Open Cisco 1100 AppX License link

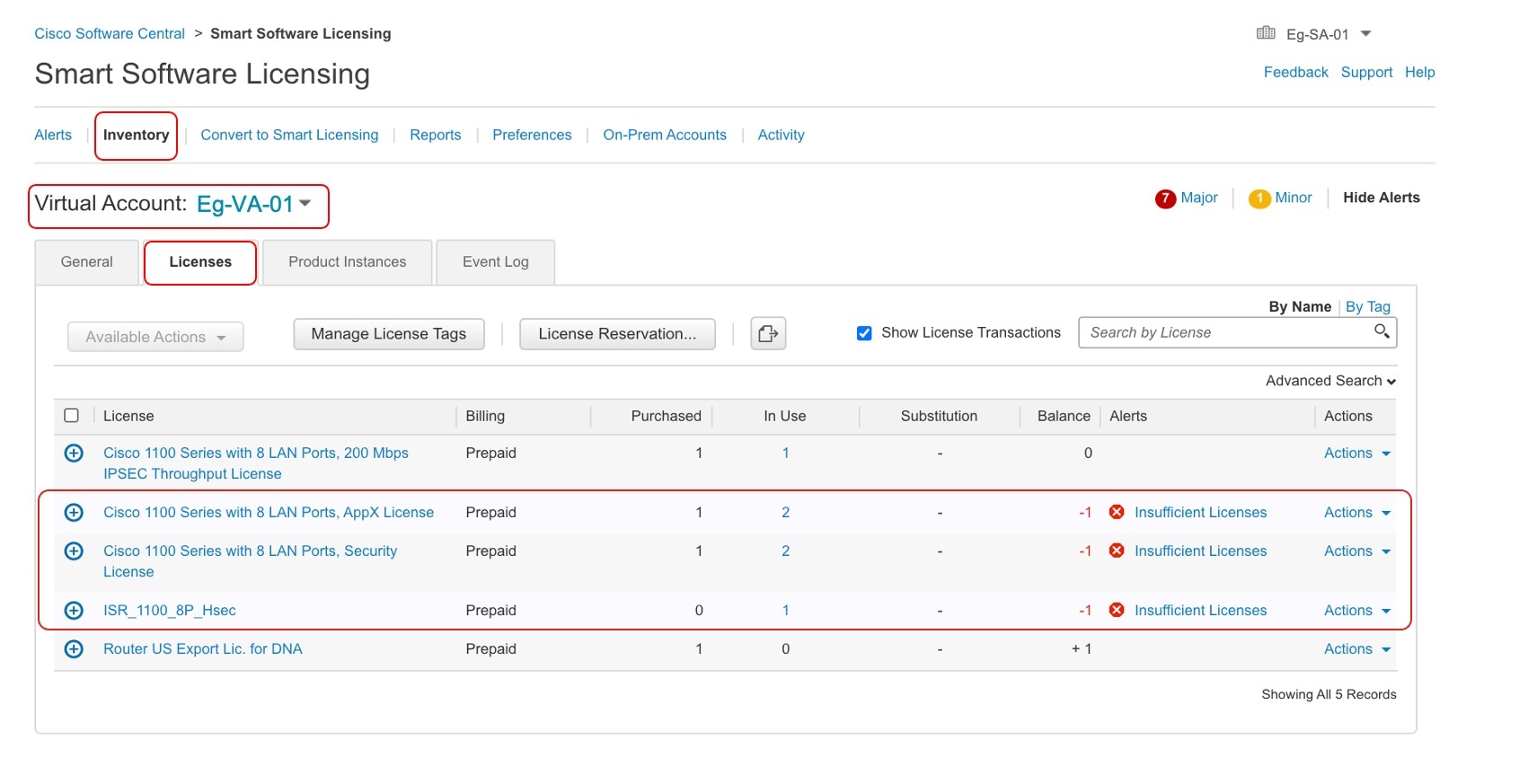tap(269, 512)
